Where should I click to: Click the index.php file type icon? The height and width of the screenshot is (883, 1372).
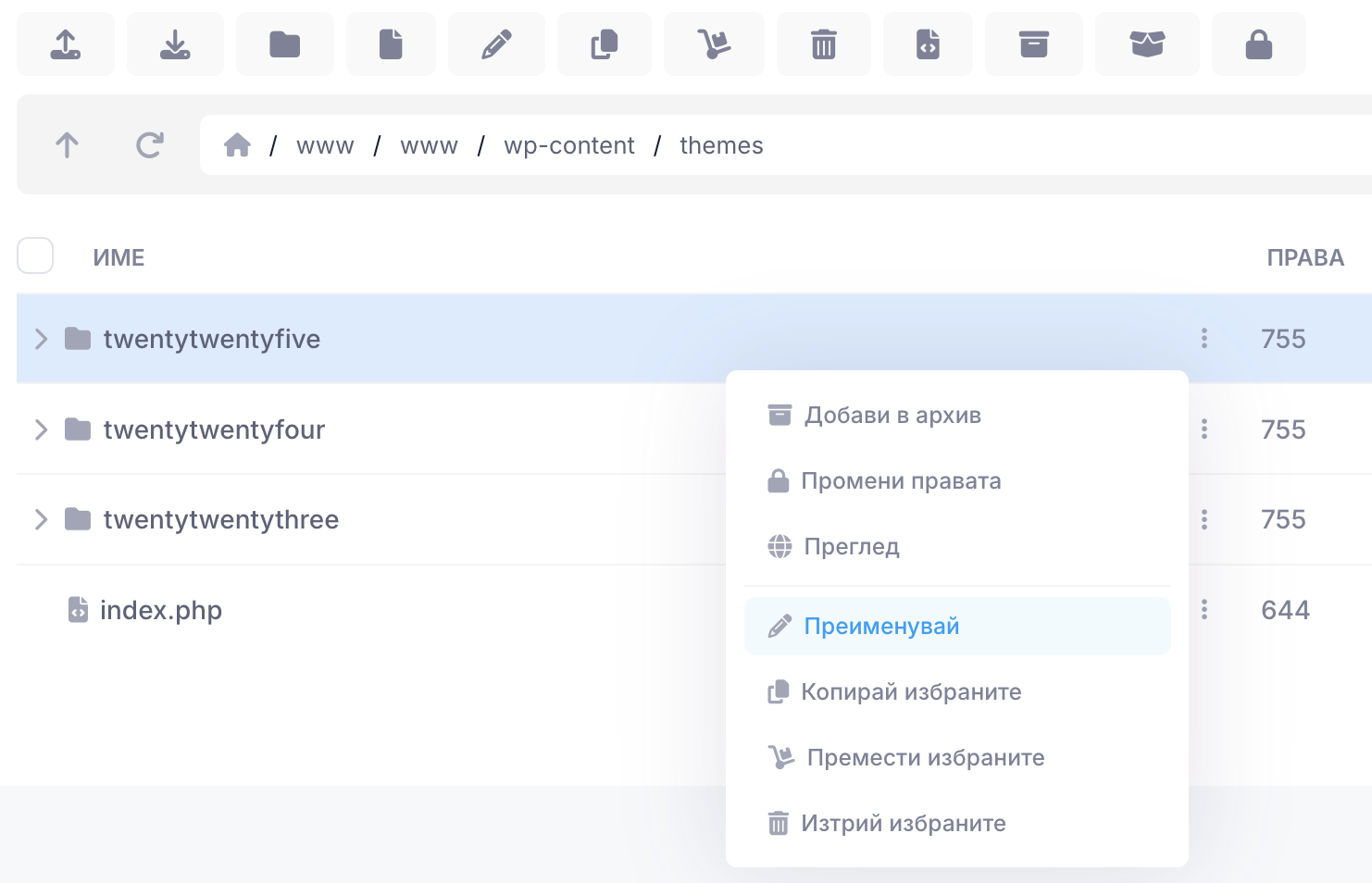pyautogui.click(x=78, y=609)
